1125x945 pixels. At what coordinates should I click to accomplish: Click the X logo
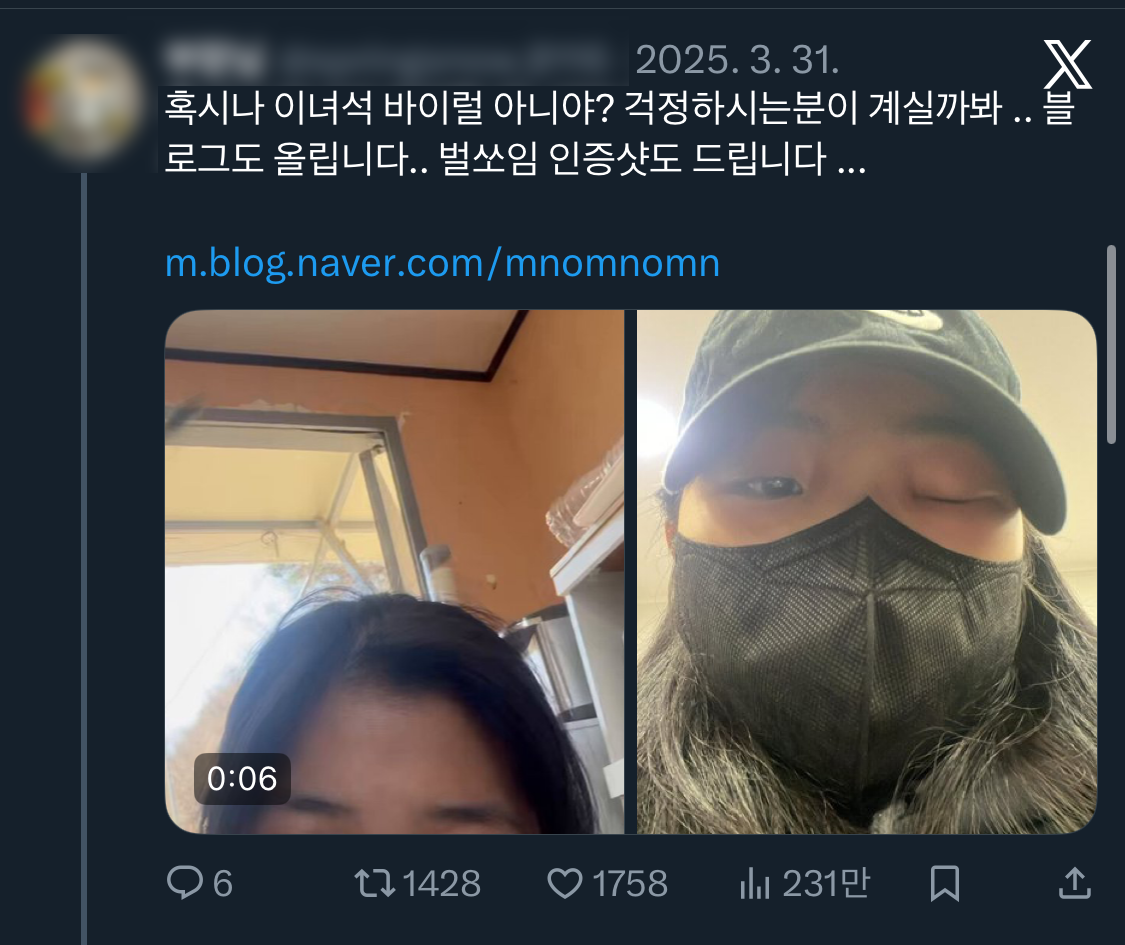(x=1067, y=65)
